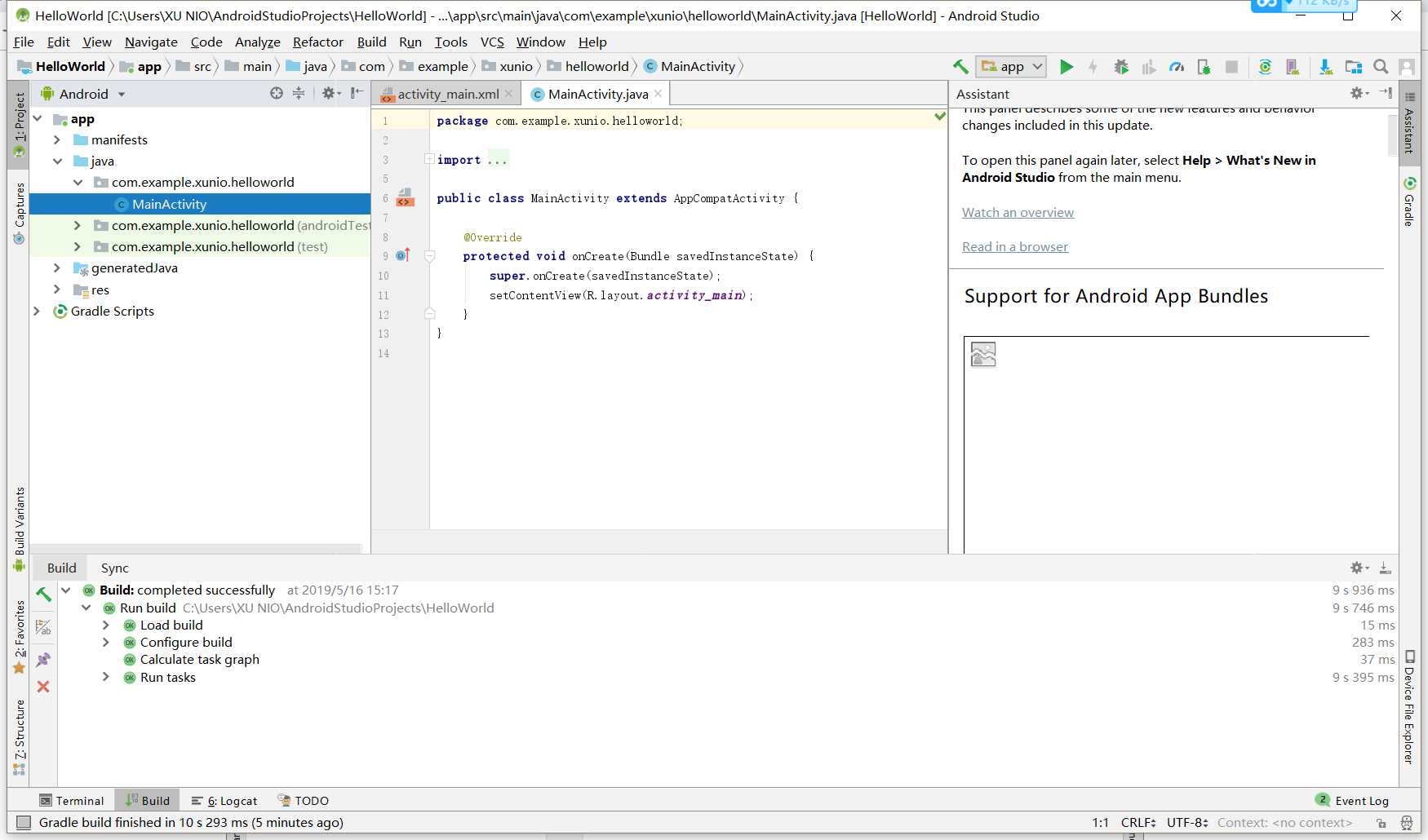The width and height of the screenshot is (1428, 840).
Task: Expand the res folder
Action: pyautogui.click(x=57, y=290)
